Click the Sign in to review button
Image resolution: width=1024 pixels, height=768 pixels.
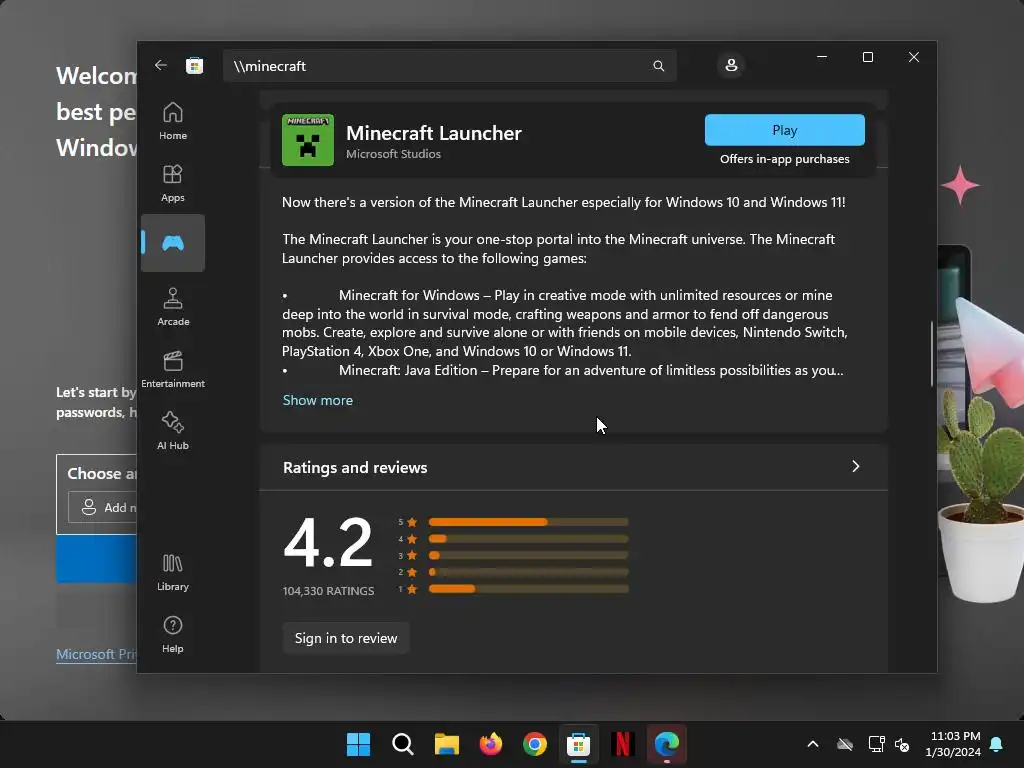point(345,638)
